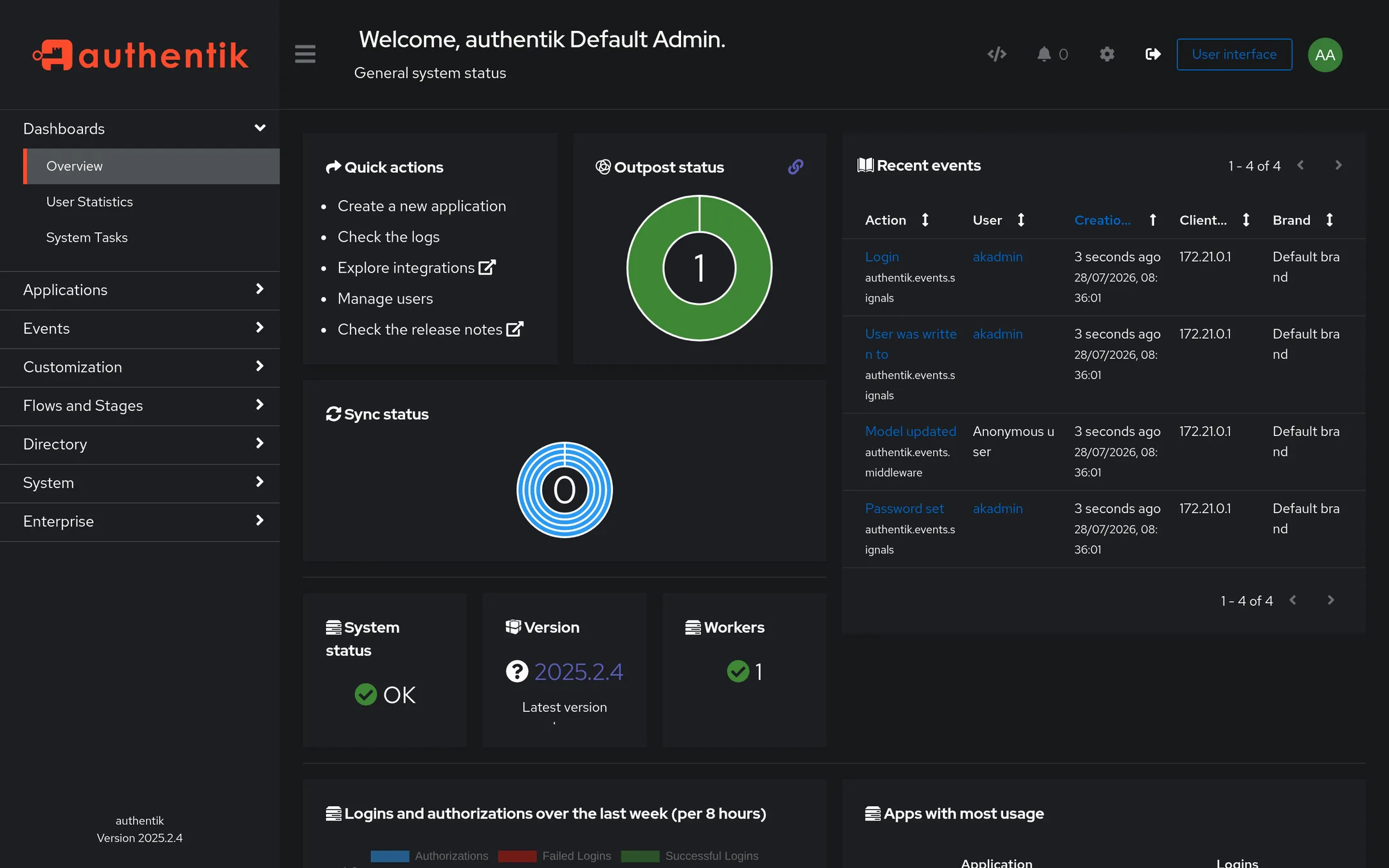Expand Flows and Stages section
The height and width of the screenshot is (868, 1389).
click(x=140, y=406)
